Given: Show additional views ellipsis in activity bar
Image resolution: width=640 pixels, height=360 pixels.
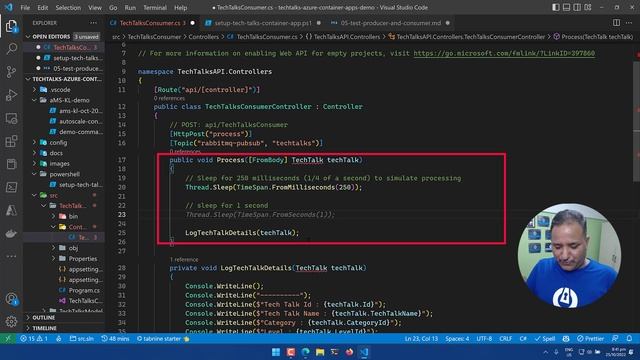Looking at the screenshot, I should click(x=11, y=256).
